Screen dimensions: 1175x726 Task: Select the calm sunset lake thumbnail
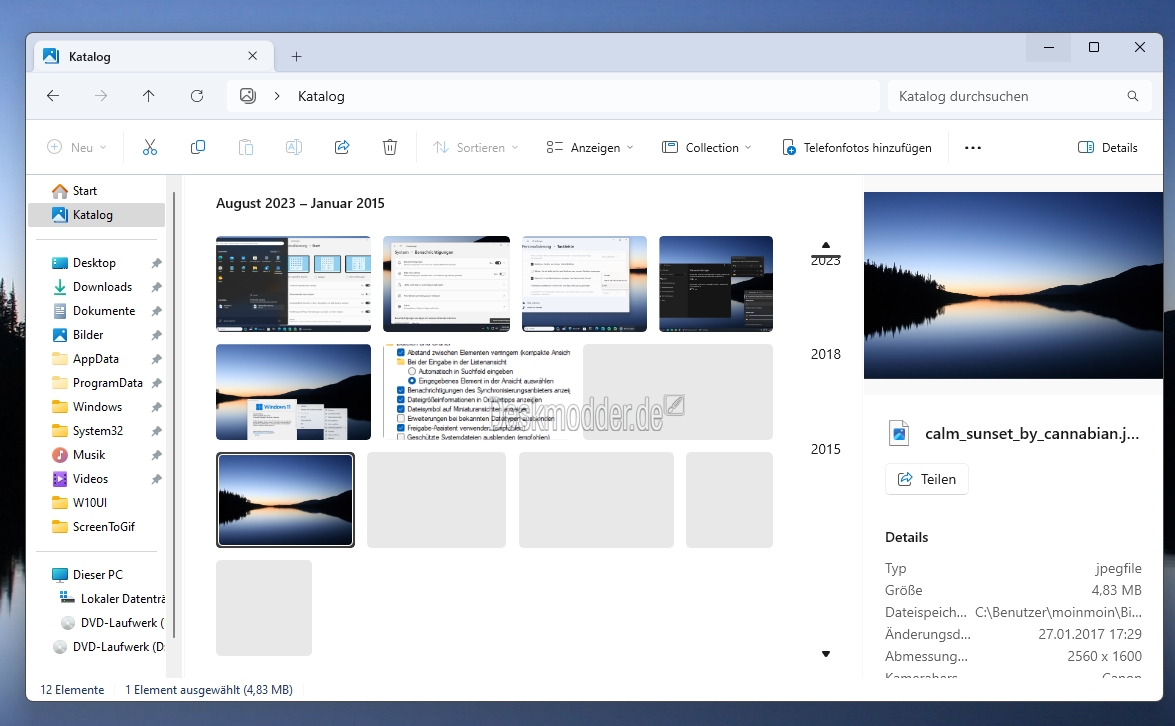pos(285,500)
